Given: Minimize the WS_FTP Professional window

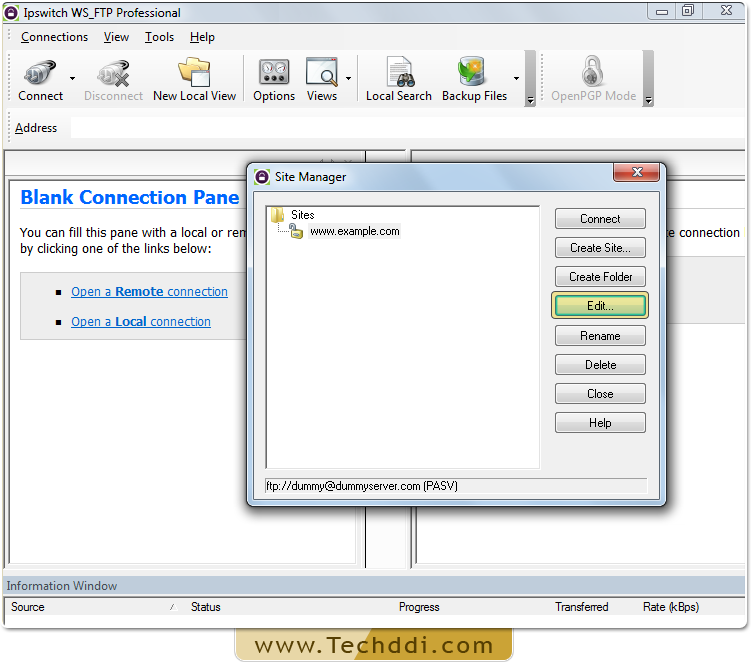Looking at the screenshot, I should tap(662, 11).
